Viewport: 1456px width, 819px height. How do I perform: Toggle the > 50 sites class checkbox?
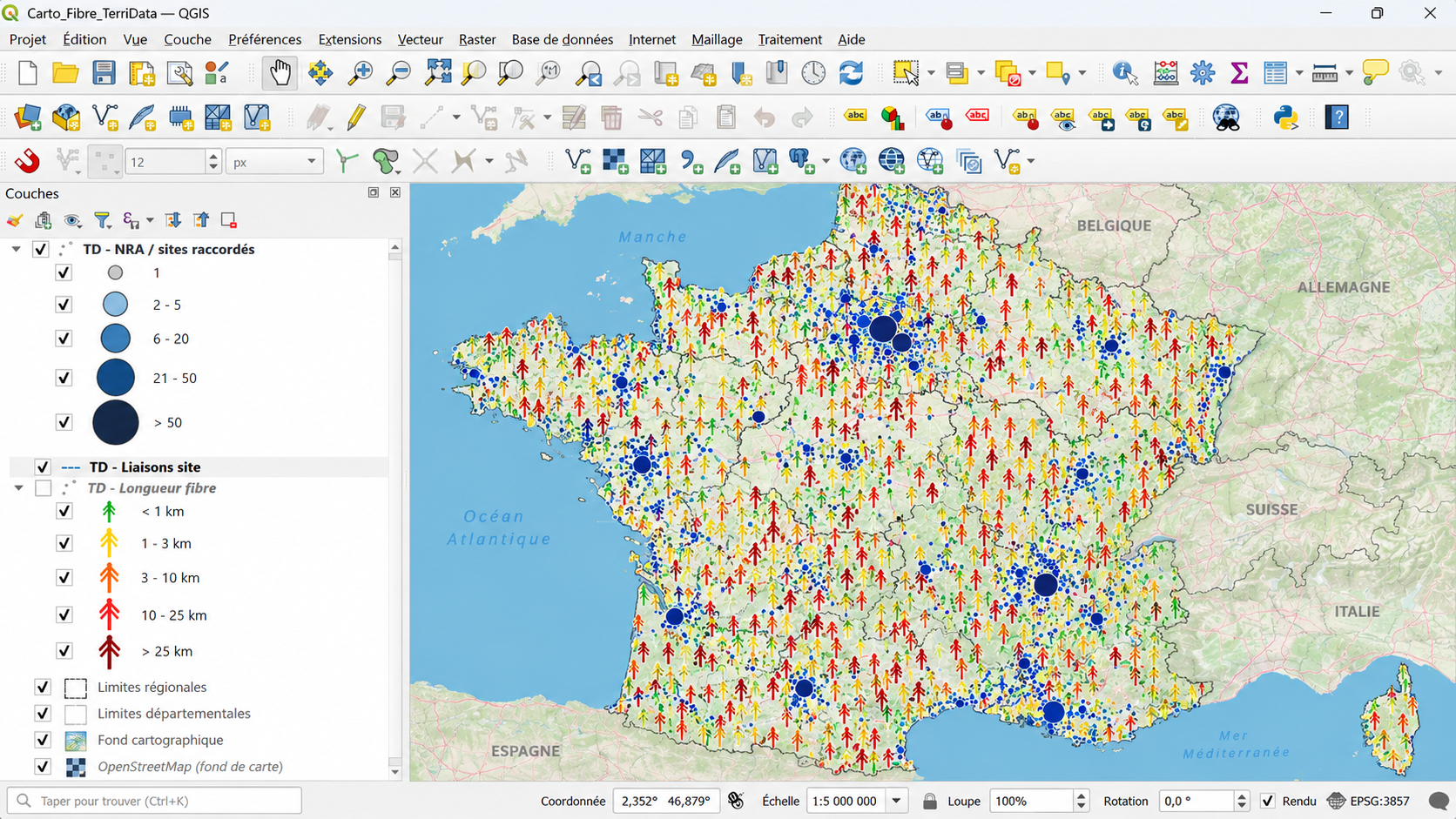click(x=64, y=422)
